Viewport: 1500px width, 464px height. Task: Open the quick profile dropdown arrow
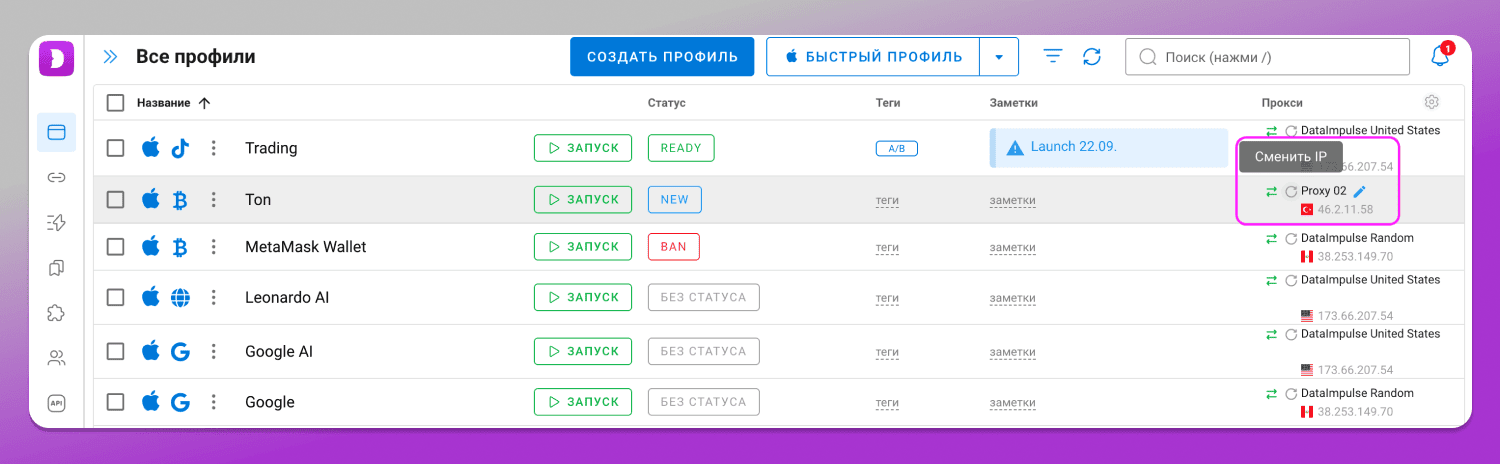pos(999,57)
